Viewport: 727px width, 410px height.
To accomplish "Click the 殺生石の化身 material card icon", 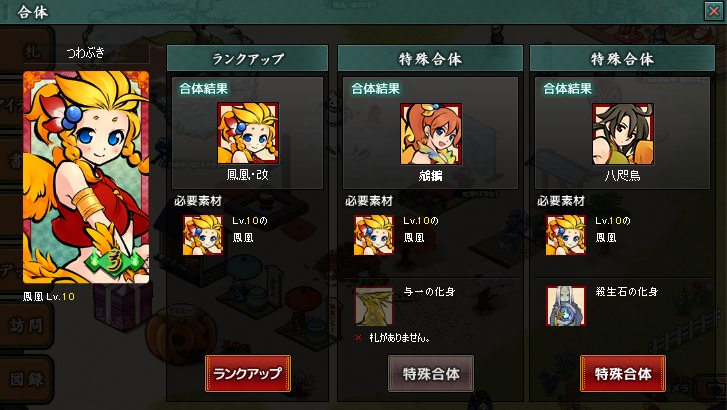I will pos(566,306).
